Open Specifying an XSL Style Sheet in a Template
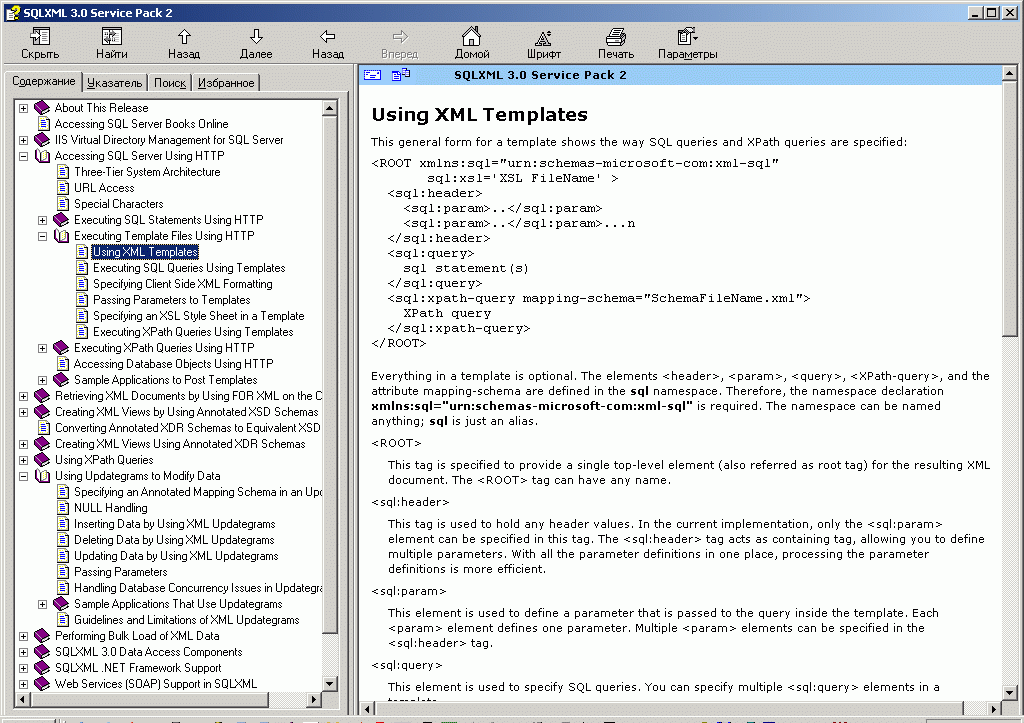The image size is (1024, 723). point(199,316)
